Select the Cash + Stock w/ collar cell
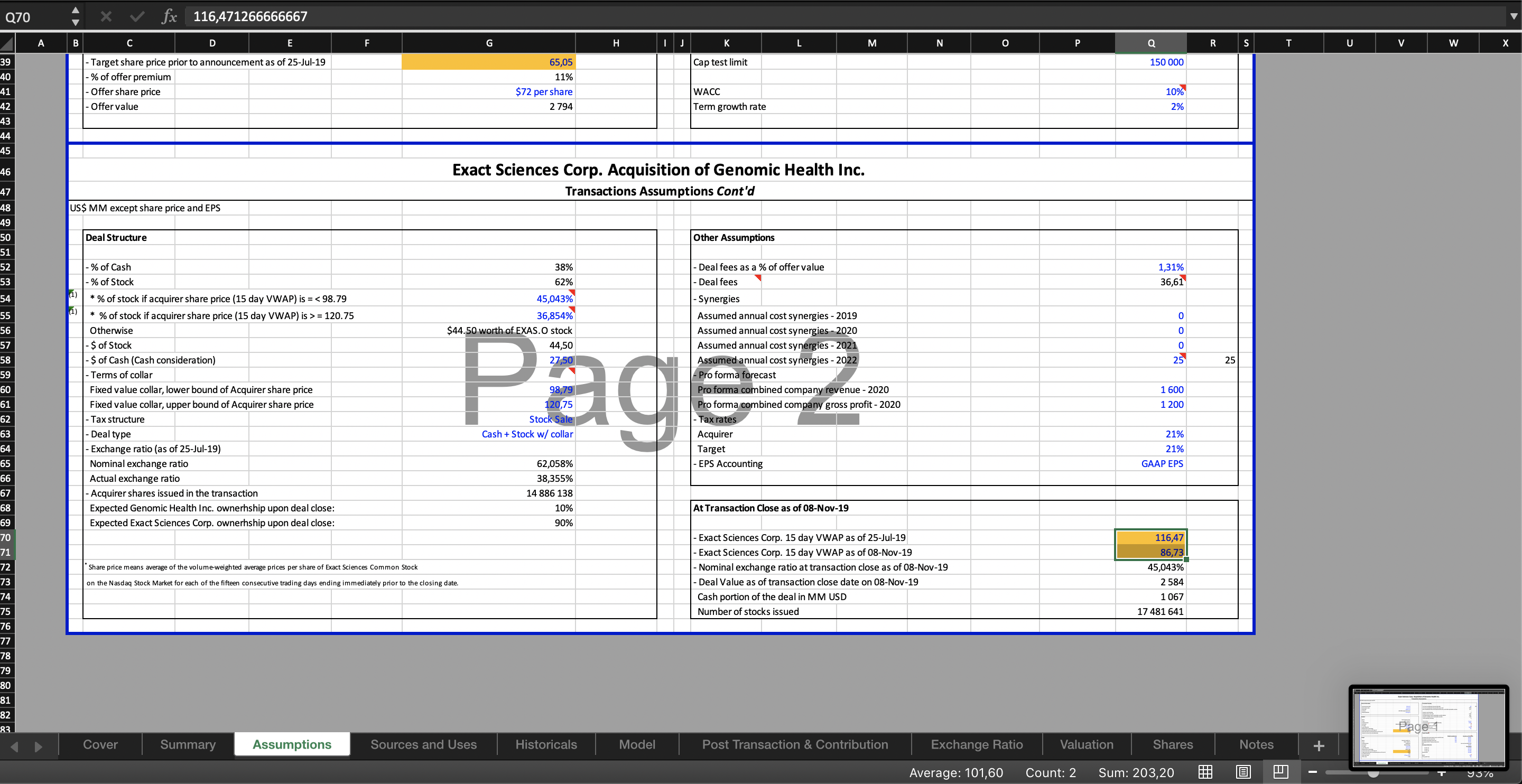The width and height of the screenshot is (1522, 784). click(489, 434)
